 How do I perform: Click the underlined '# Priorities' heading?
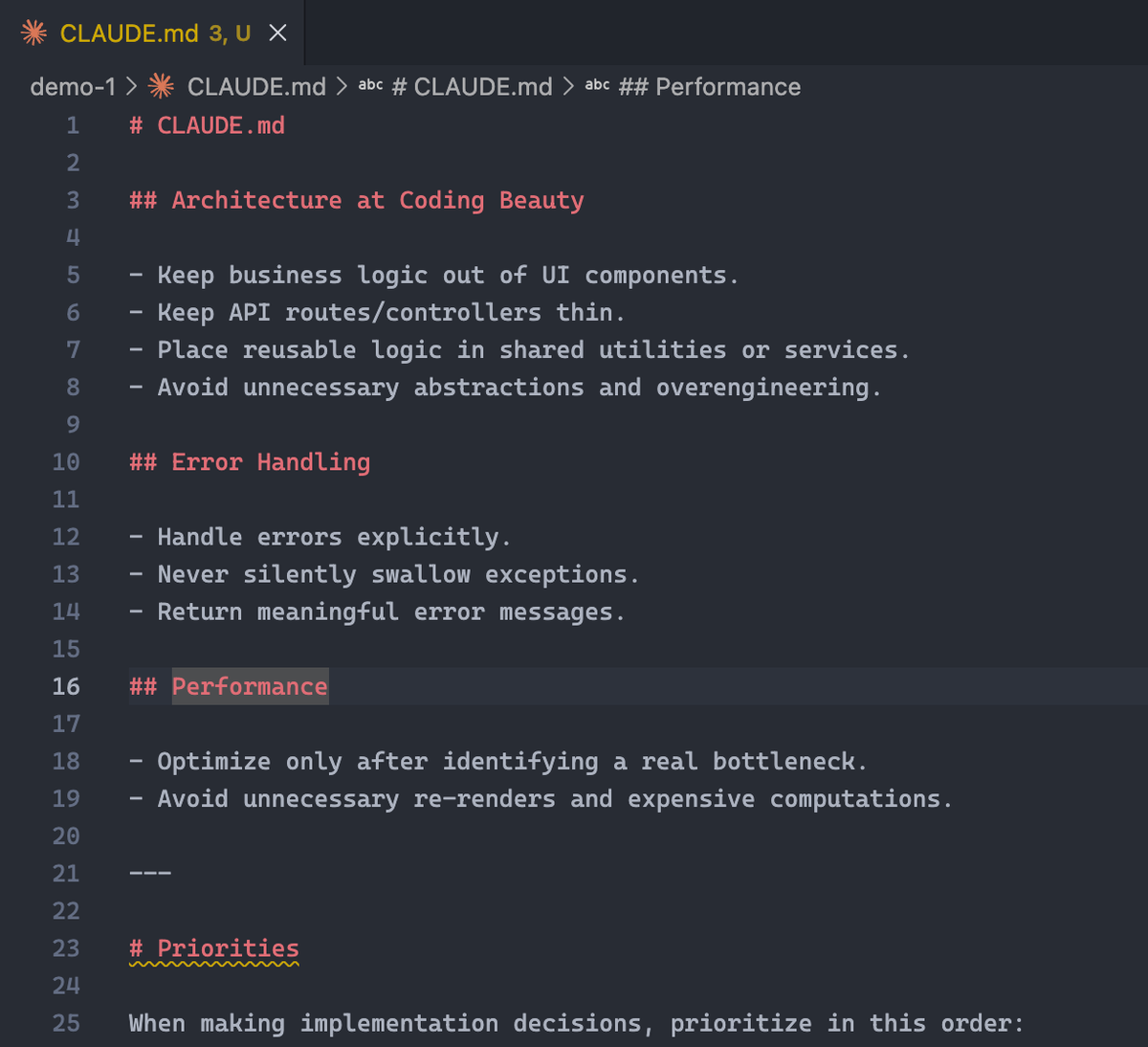pos(214,948)
